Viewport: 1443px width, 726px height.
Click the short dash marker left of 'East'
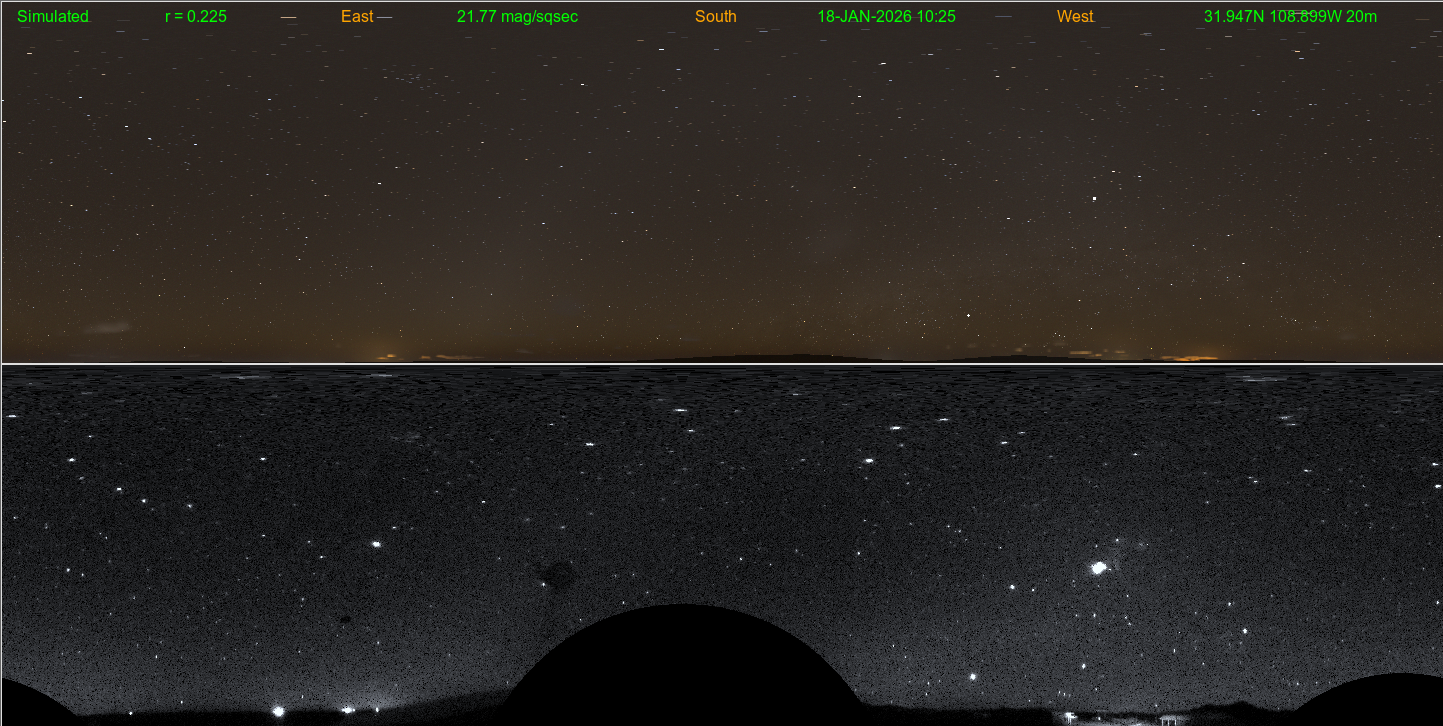pos(288,18)
